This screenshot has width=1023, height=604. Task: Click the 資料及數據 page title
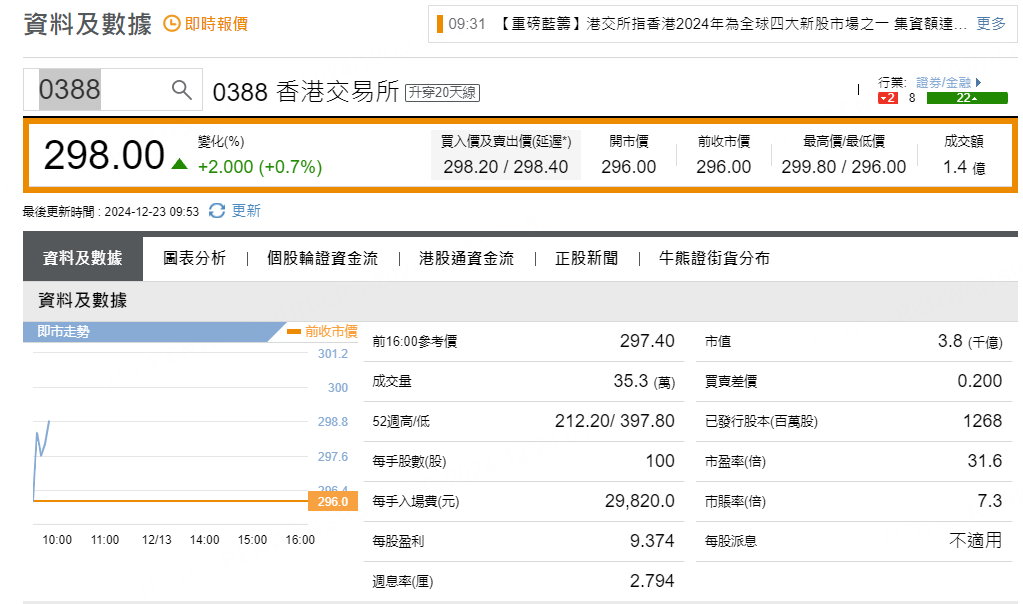87,24
